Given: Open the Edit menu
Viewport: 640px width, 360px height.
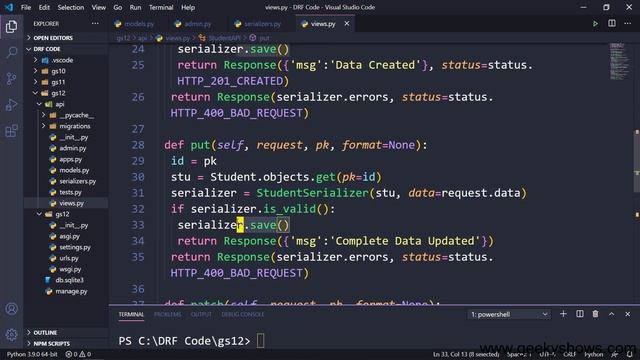Looking at the screenshot, I should tap(44, 7).
